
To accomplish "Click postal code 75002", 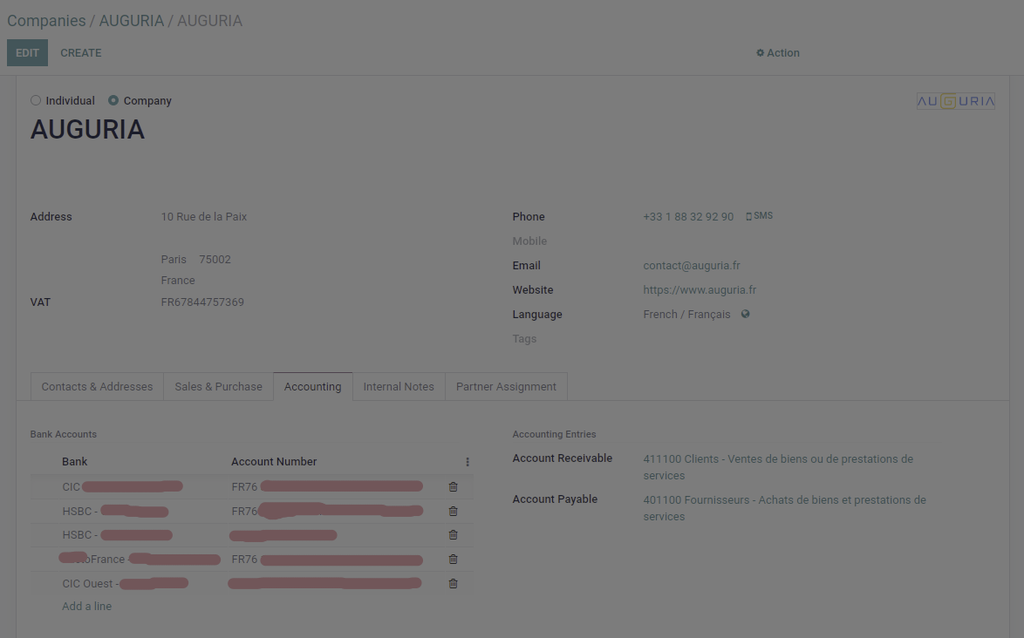I will (x=215, y=259).
